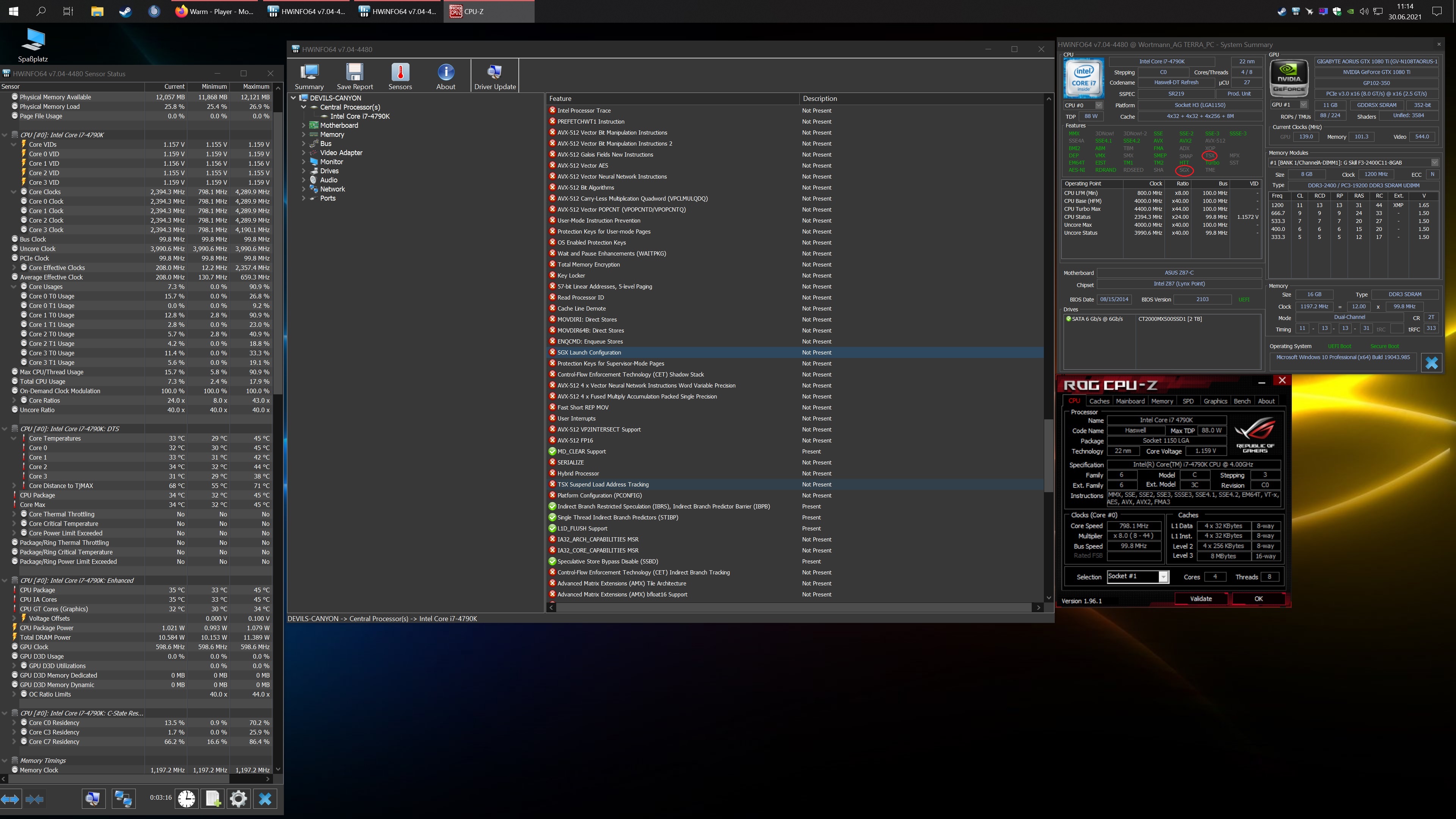Click the About info icon in HWiNFO64
This screenshot has width=1456, height=819.
point(446,75)
